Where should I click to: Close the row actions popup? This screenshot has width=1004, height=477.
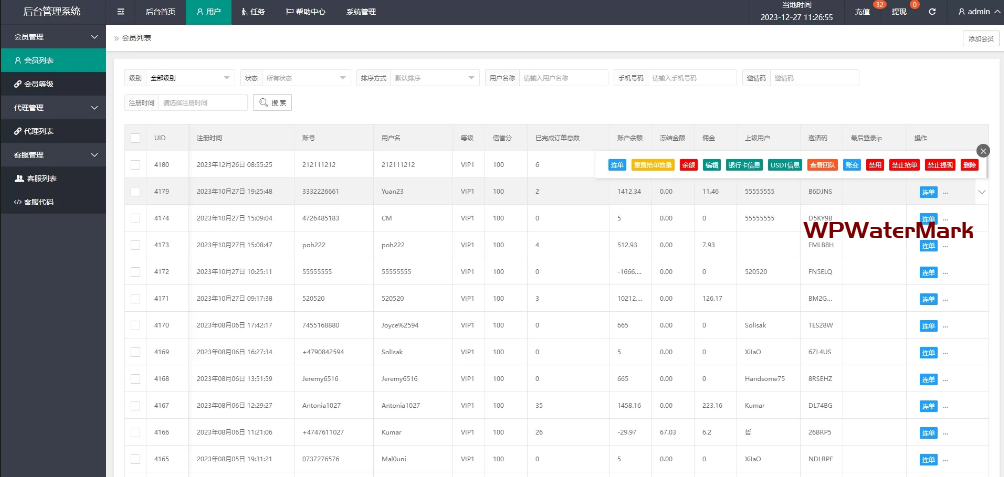(983, 150)
